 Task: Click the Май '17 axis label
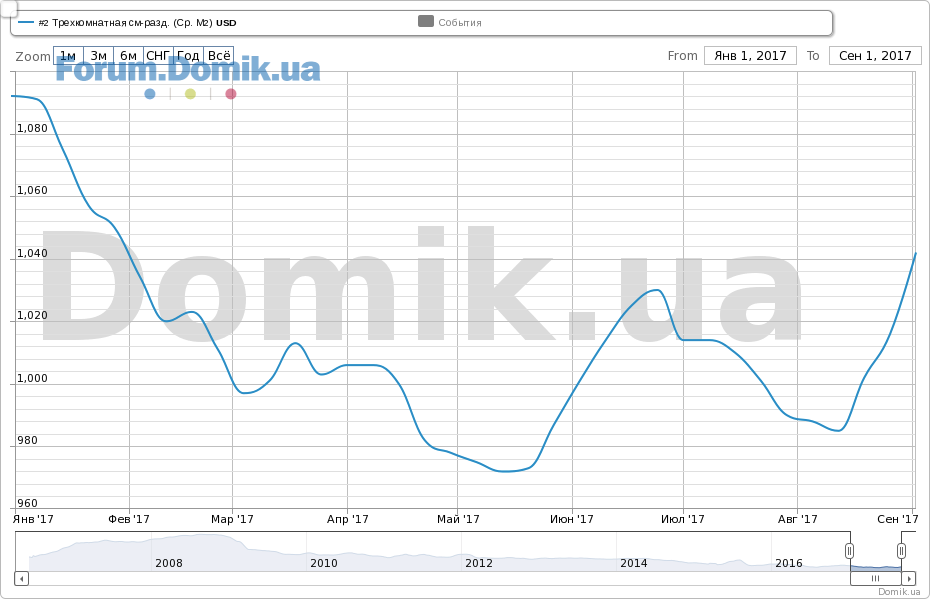pos(458,519)
